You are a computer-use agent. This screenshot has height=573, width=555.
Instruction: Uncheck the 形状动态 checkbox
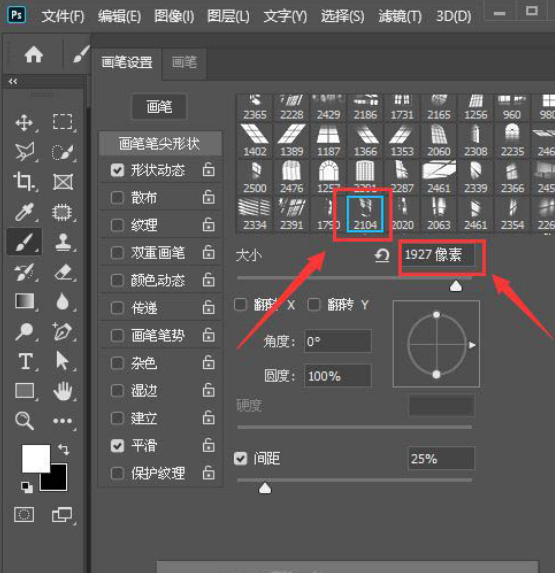coord(117,170)
